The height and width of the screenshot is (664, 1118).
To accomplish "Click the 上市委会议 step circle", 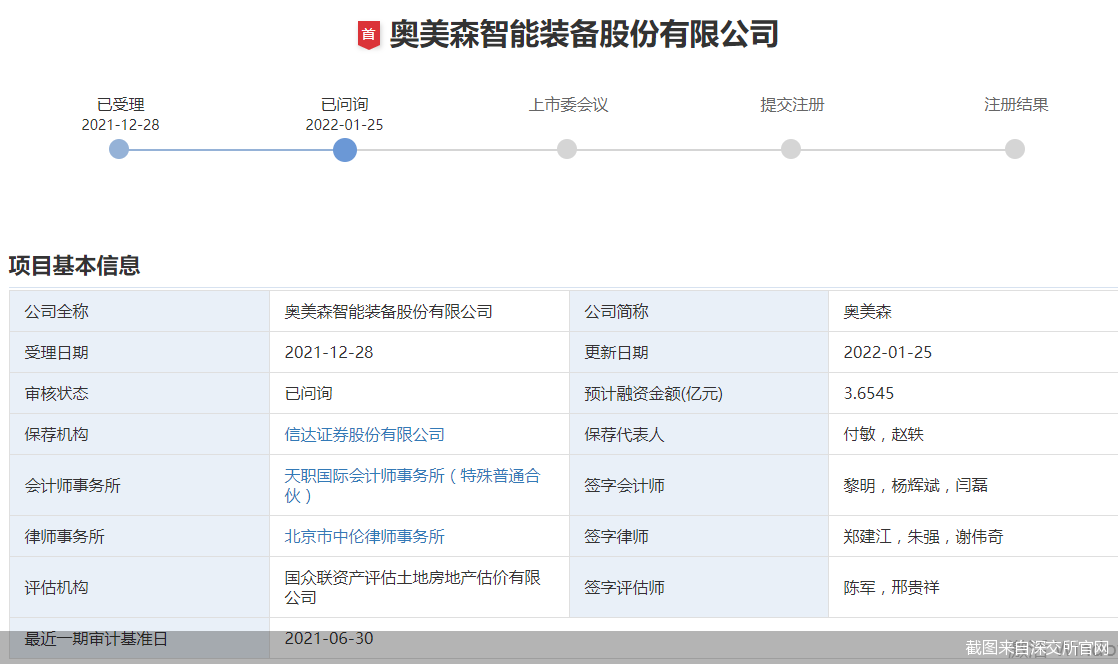I will 567,149.
